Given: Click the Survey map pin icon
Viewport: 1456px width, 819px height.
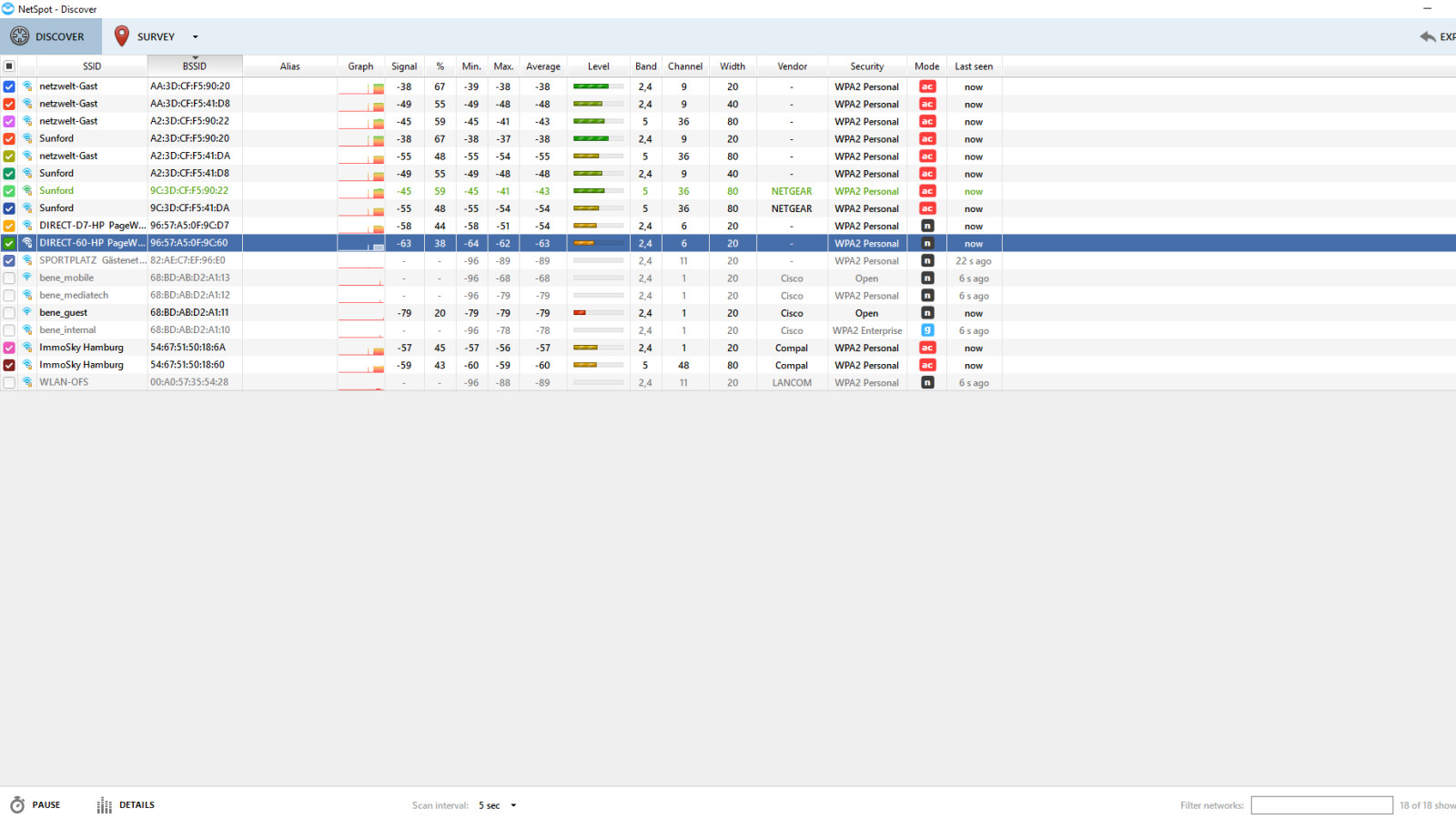Looking at the screenshot, I should pos(121,36).
